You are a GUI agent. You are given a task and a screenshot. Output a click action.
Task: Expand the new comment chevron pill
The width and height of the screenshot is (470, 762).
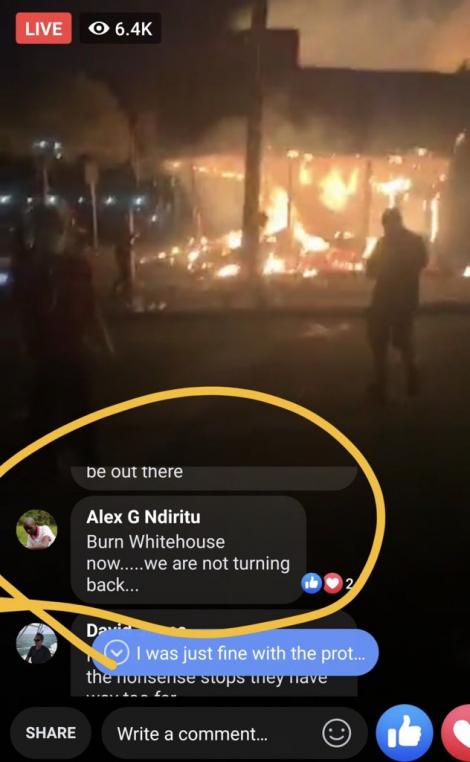[x=235, y=653]
